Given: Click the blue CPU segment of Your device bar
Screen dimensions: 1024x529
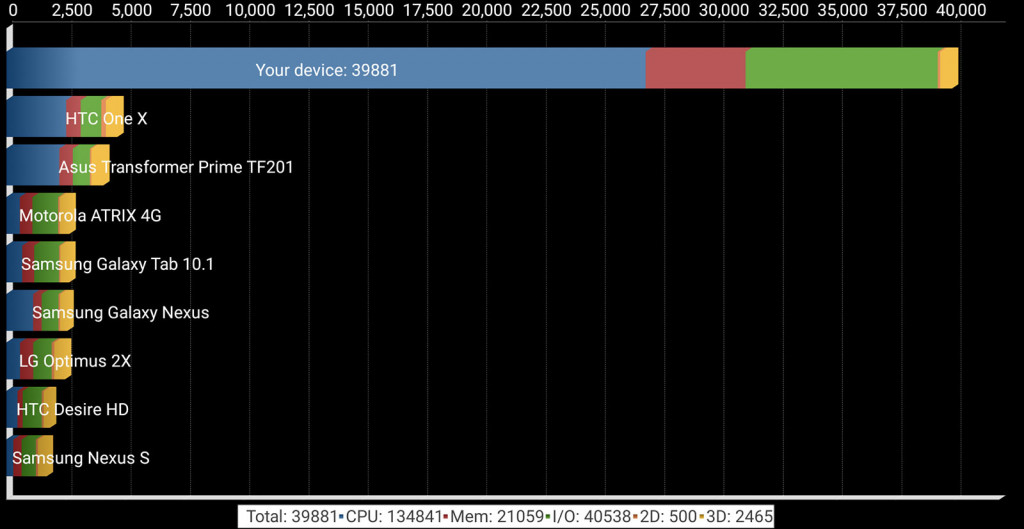Looking at the screenshot, I should 326,69.
